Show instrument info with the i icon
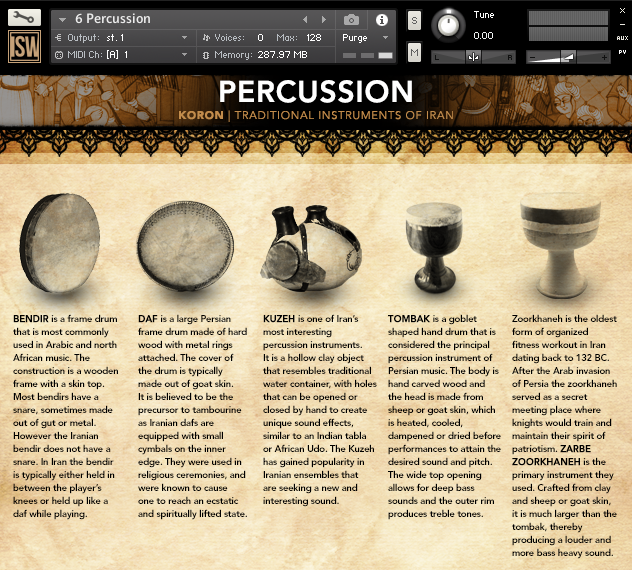The height and width of the screenshot is (570, 632). (x=381, y=20)
